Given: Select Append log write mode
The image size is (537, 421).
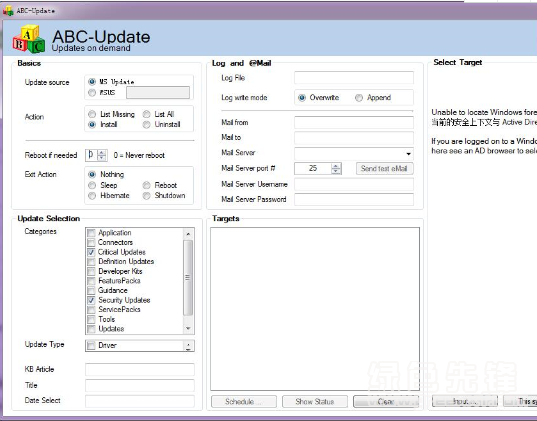Looking at the screenshot, I should click(359, 98).
